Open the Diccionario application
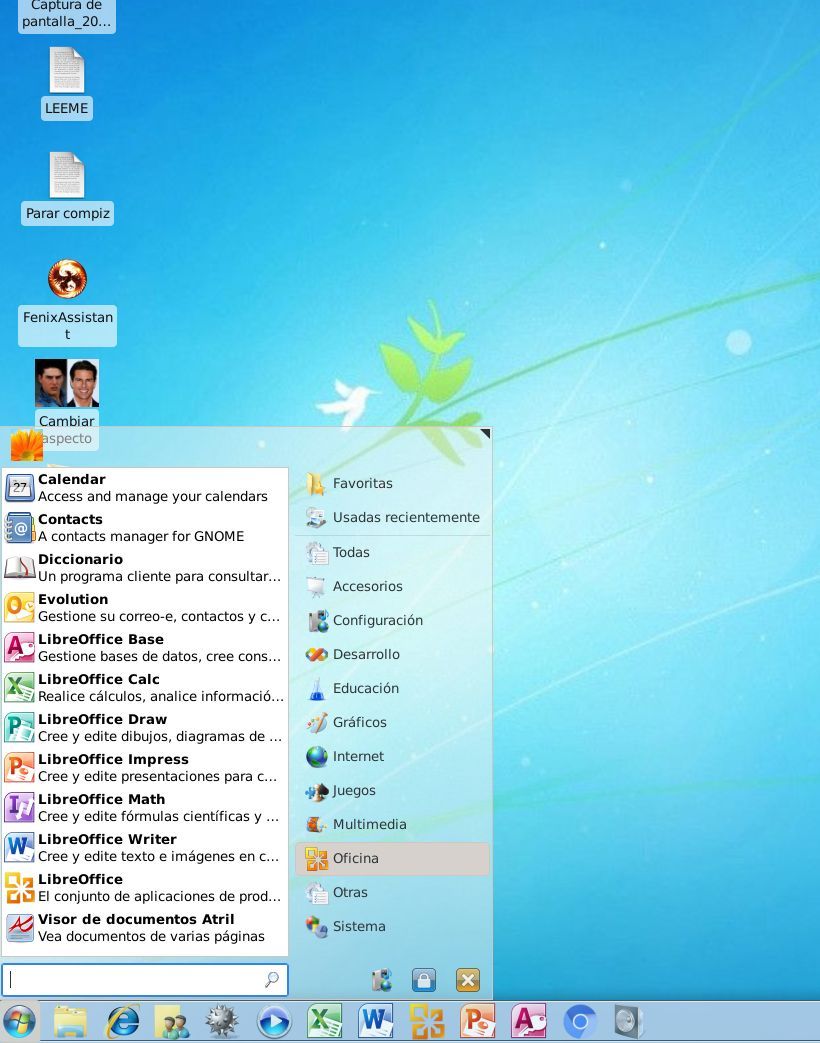This screenshot has height=1043, width=820. [145, 567]
